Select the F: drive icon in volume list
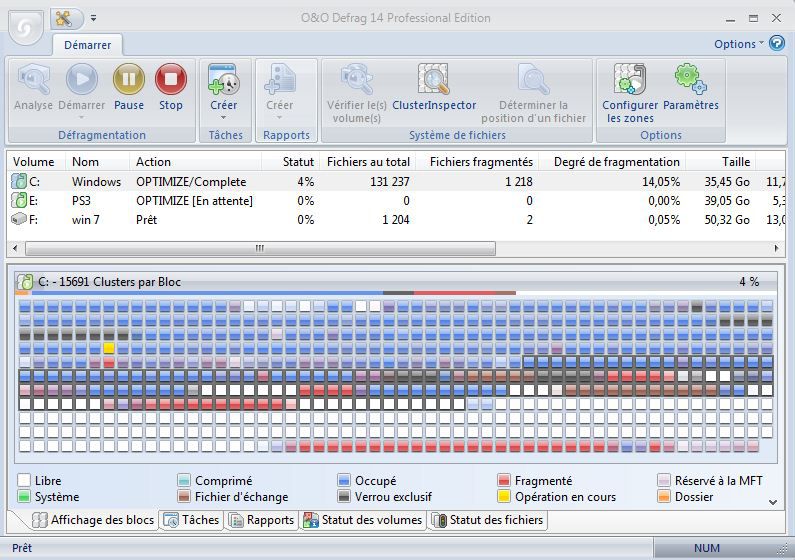Image resolution: width=795 pixels, height=560 pixels. tap(19, 219)
